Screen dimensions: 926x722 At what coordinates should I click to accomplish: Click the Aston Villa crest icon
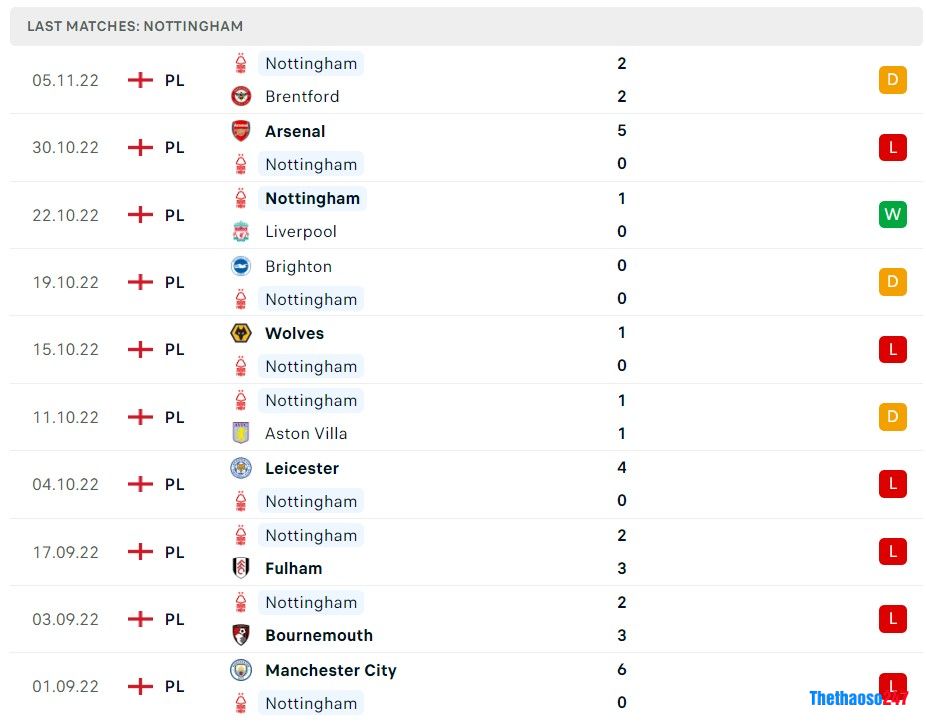(x=240, y=433)
